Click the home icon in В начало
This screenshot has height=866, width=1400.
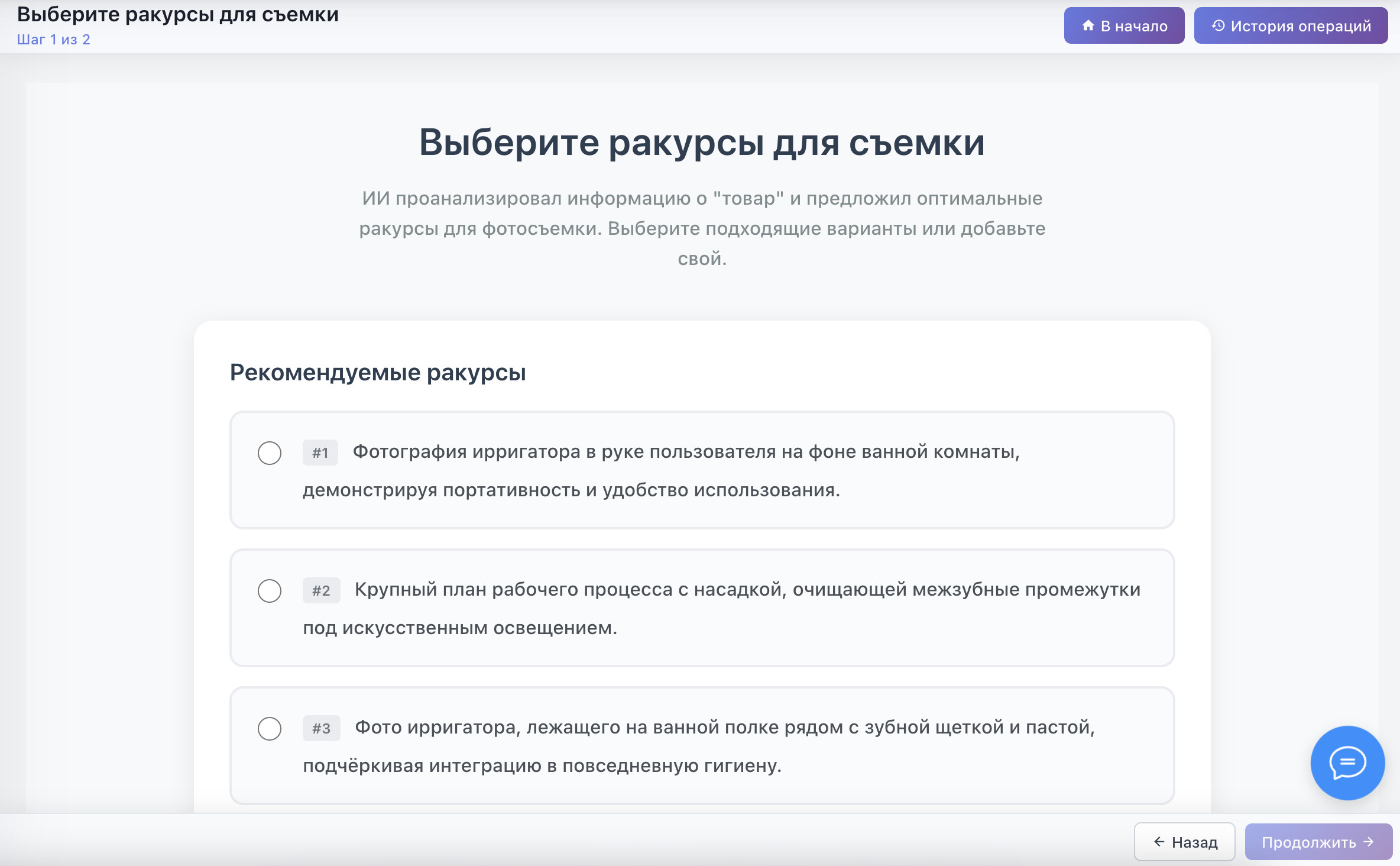pyautogui.click(x=1088, y=25)
